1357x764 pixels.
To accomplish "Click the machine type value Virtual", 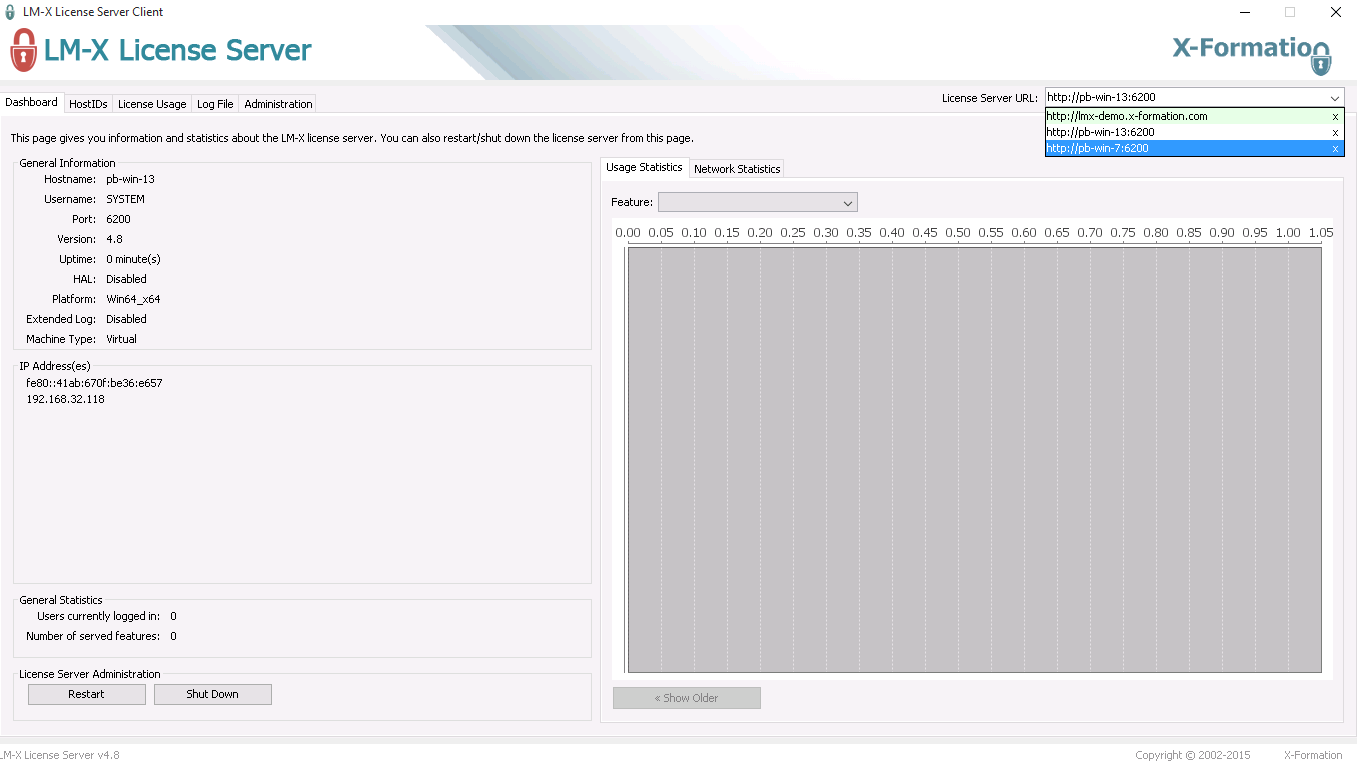I will point(122,339).
